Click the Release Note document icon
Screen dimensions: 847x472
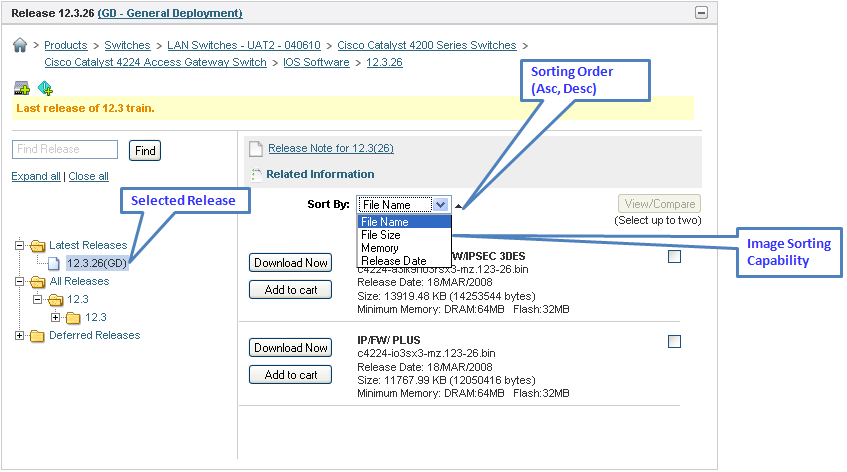click(x=256, y=149)
